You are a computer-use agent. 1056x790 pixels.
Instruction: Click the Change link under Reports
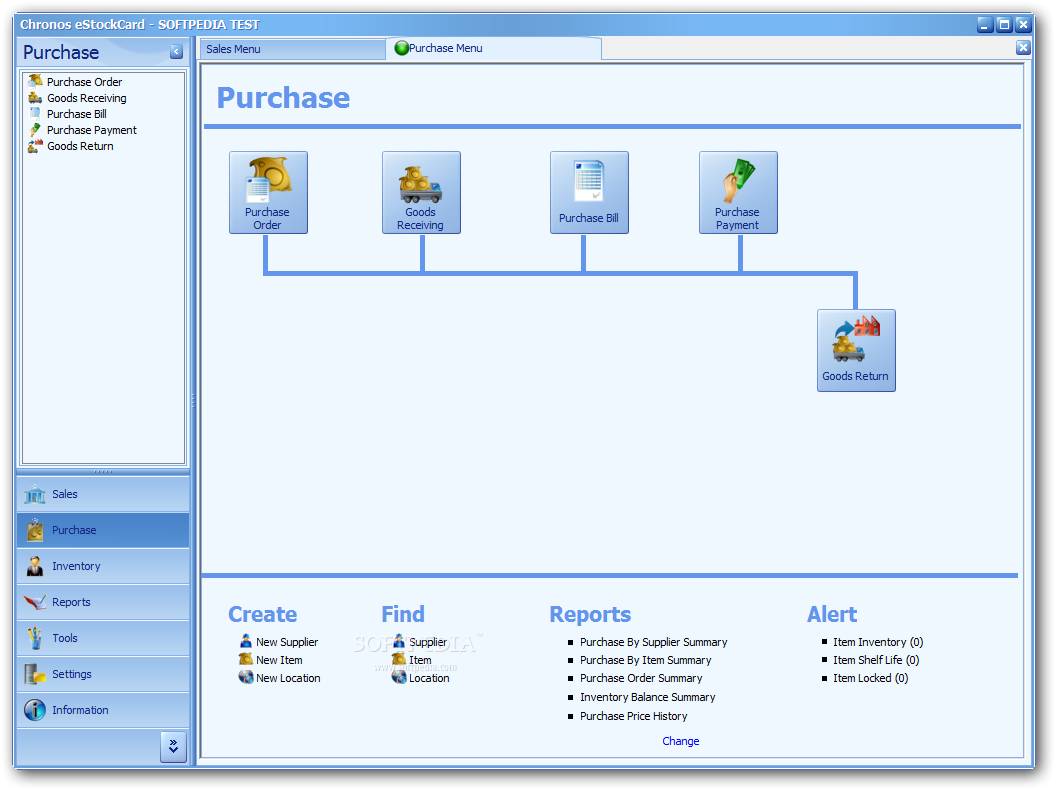(x=681, y=741)
